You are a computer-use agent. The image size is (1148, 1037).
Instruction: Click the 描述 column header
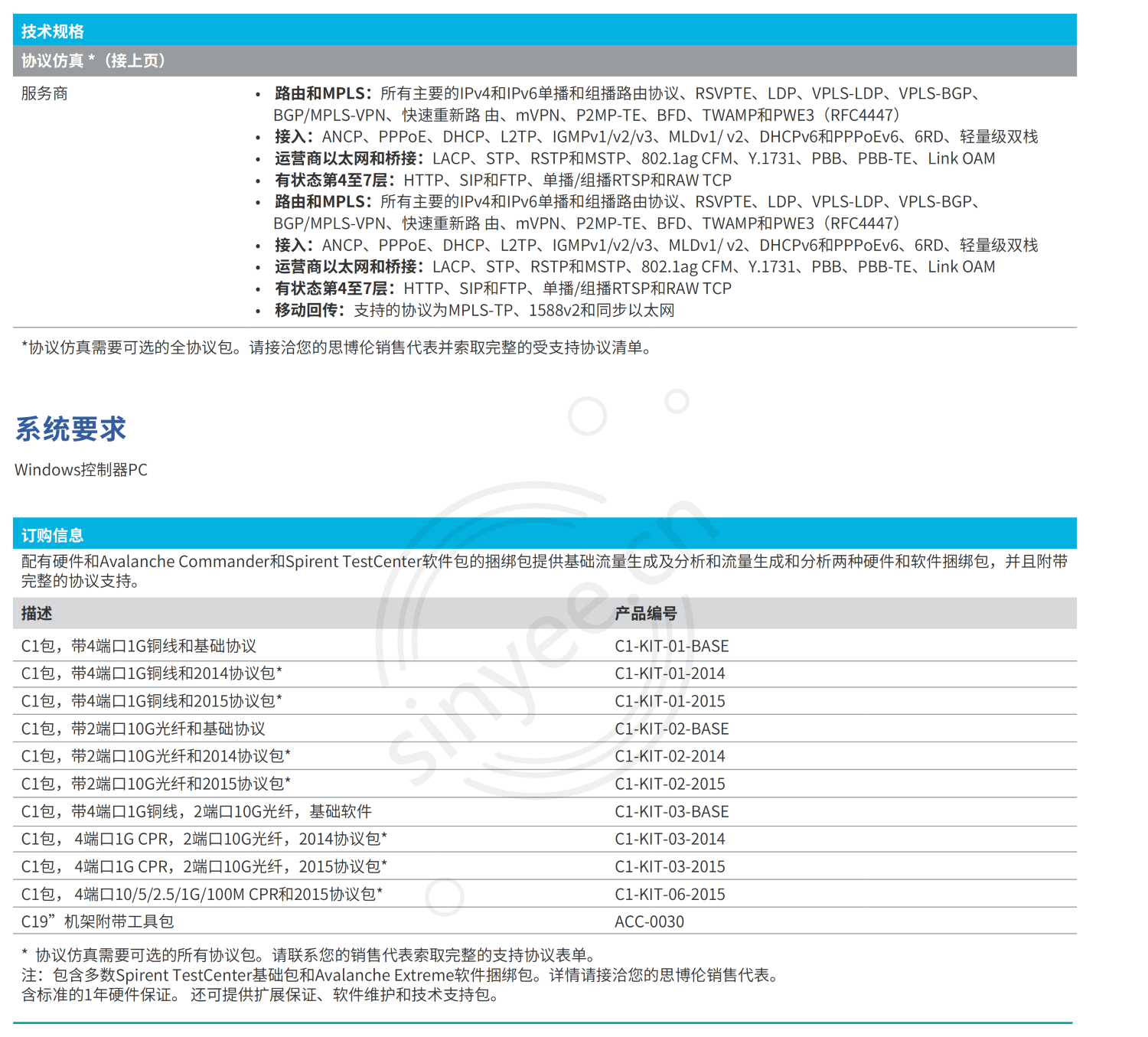coord(37,614)
